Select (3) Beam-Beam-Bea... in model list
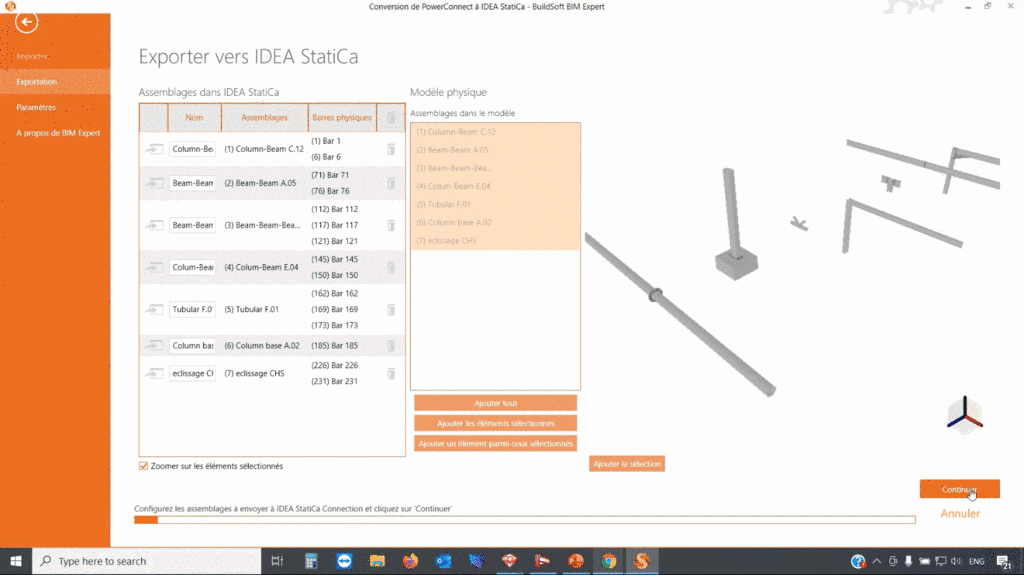 coord(495,168)
